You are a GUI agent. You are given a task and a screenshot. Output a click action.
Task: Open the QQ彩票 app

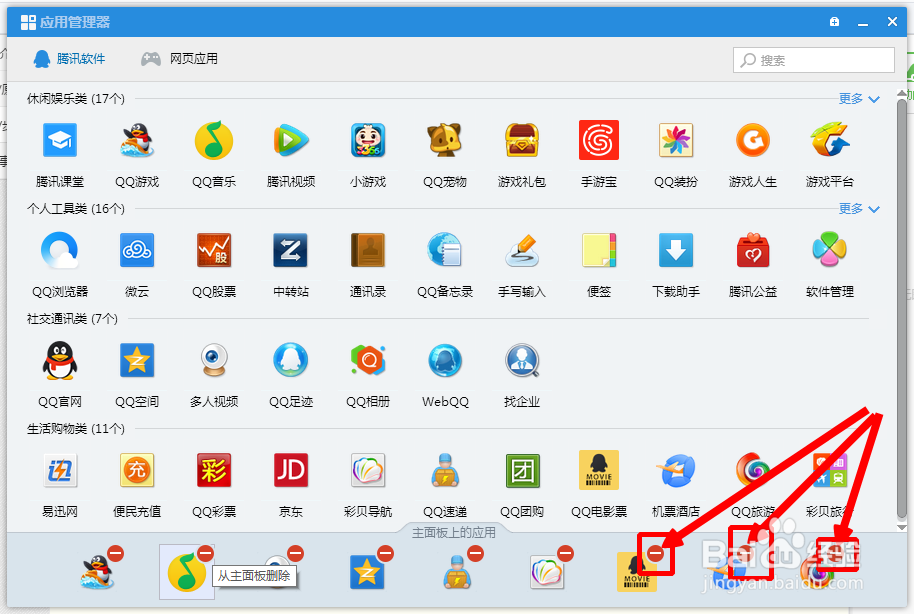[x=214, y=470]
